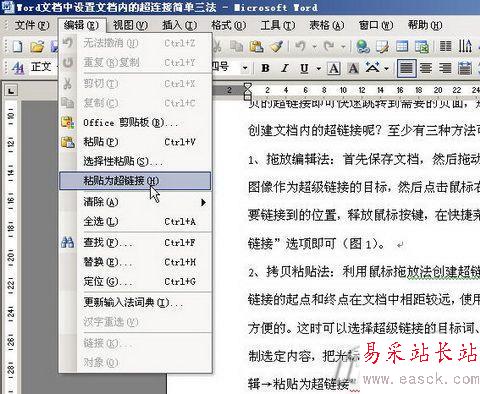Click document line starting 1、拖放编辑法
Screen dimensions: 480x394
364,160
